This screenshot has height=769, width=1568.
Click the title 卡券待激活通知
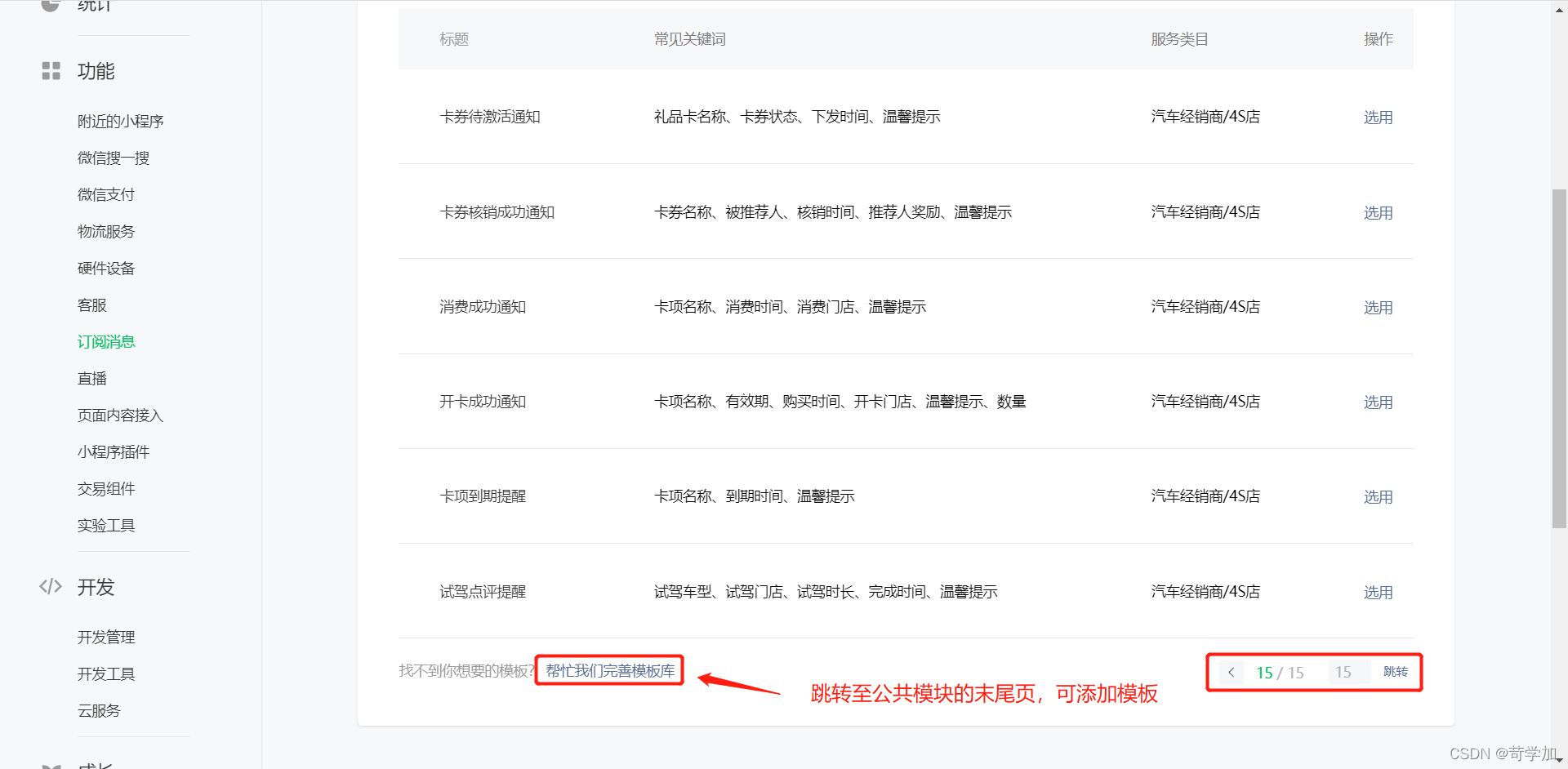(490, 117)
